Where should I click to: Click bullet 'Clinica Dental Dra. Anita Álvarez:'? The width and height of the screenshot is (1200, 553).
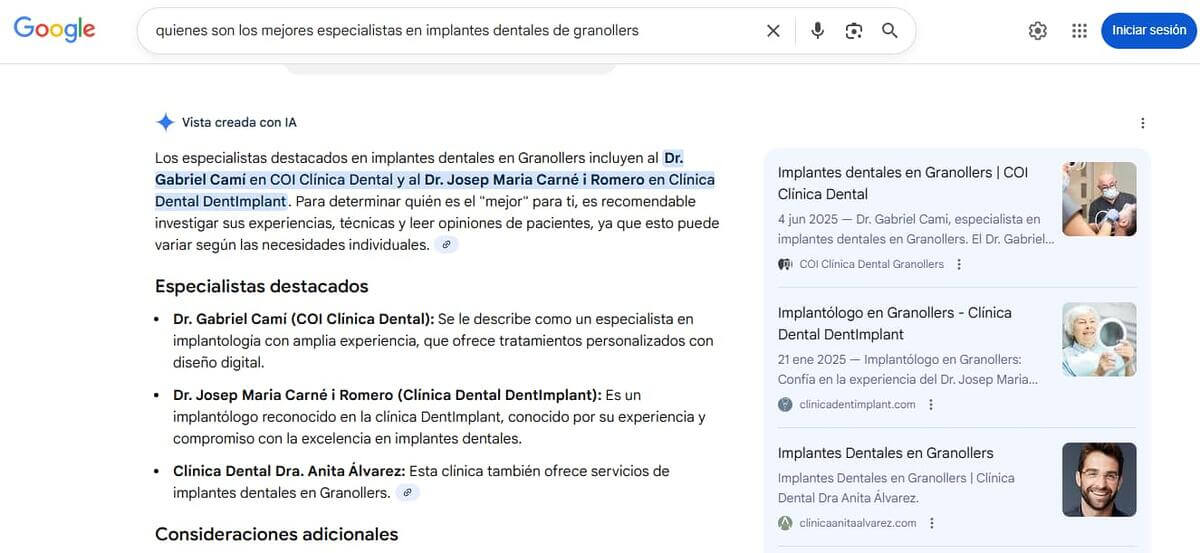click(289, 471)
